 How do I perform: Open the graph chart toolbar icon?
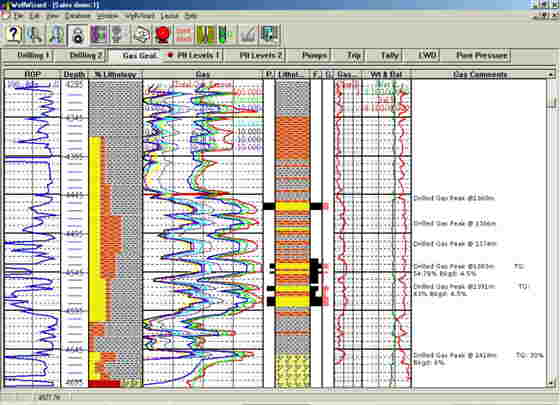click(x=248, y=35)
